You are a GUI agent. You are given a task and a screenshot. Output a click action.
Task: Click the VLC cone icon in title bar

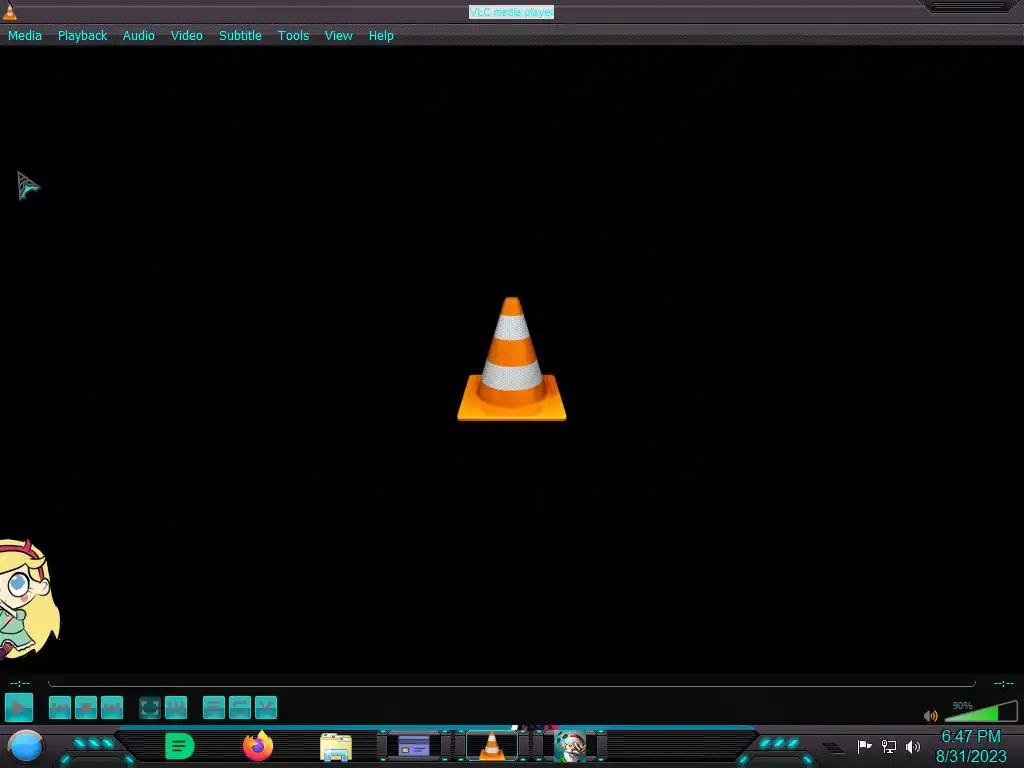click(x=10, y=11)
